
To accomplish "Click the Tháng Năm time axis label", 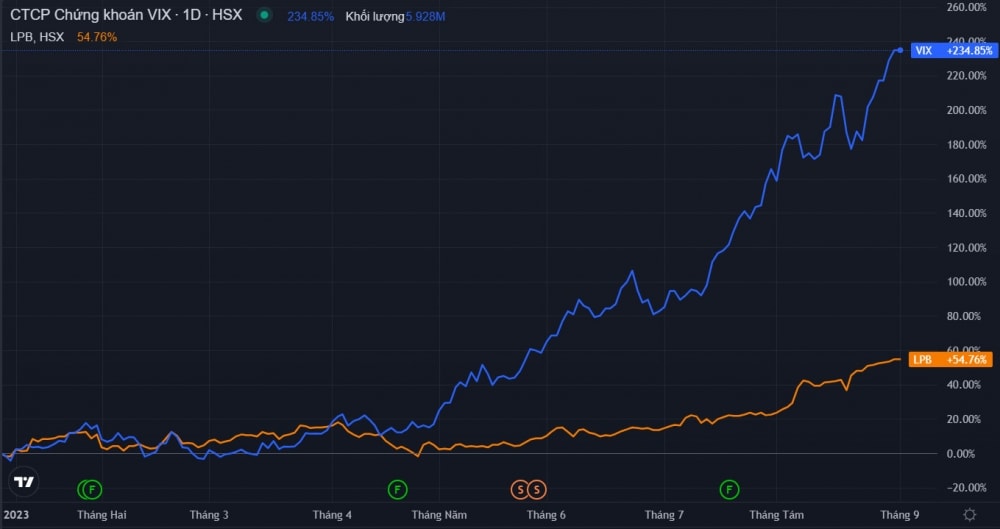I will click(x=439, y=515).
